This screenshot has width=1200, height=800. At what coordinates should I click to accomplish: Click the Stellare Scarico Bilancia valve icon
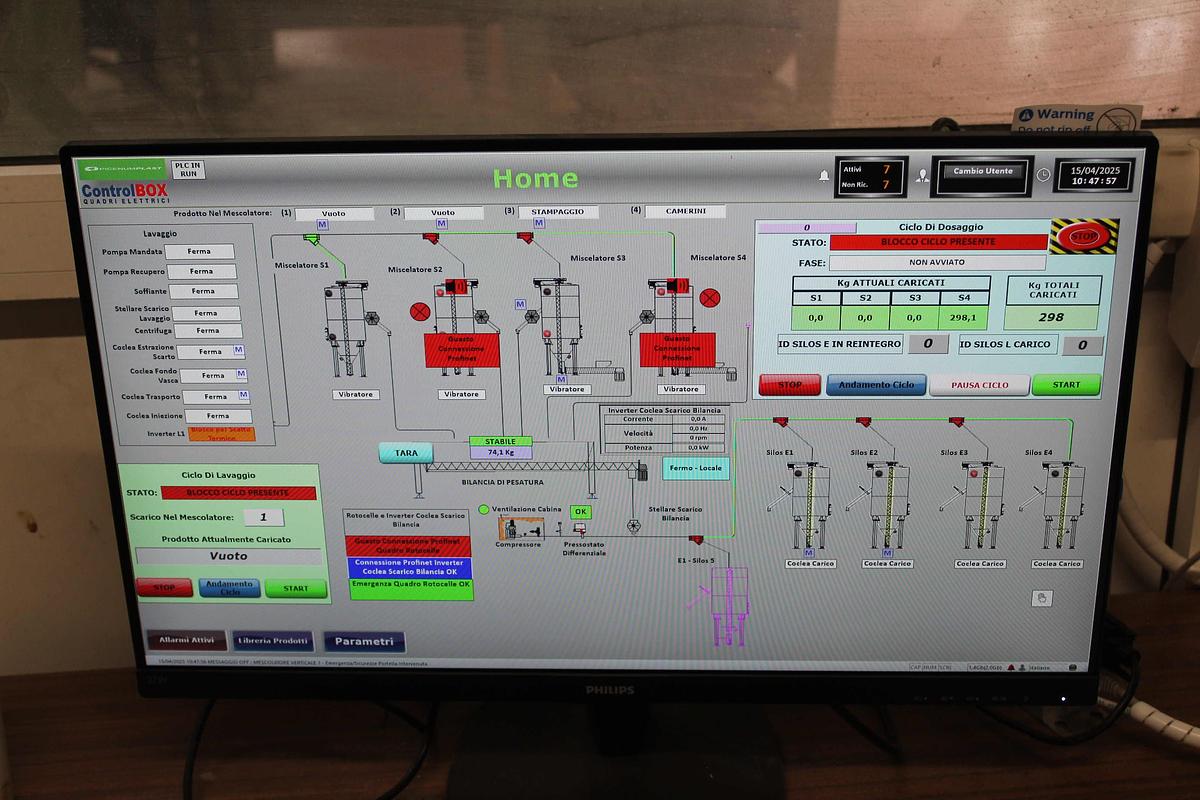tap(633, 525)
